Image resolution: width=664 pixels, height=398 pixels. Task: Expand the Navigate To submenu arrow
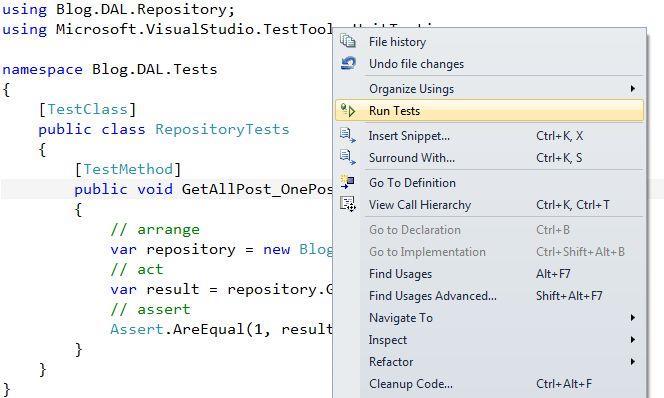(x=632, y=318)
